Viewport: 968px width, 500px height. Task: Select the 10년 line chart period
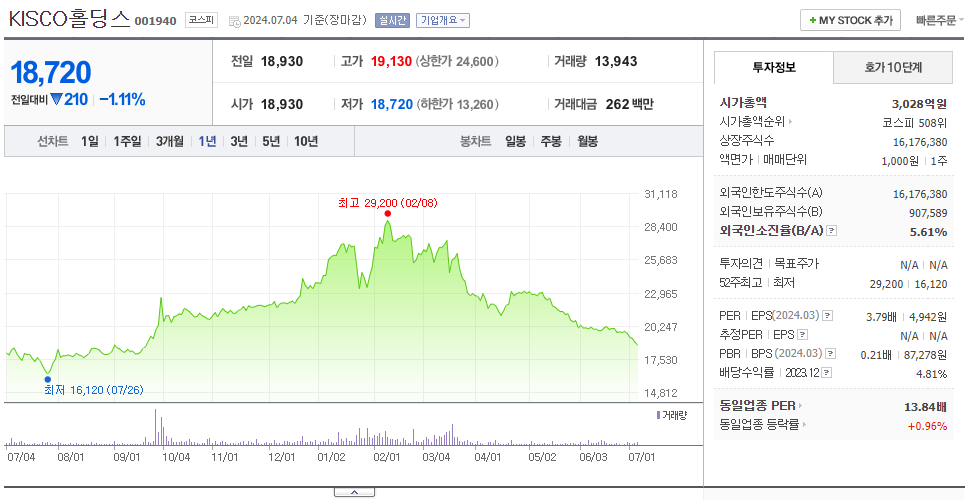[x=306, y=141]
